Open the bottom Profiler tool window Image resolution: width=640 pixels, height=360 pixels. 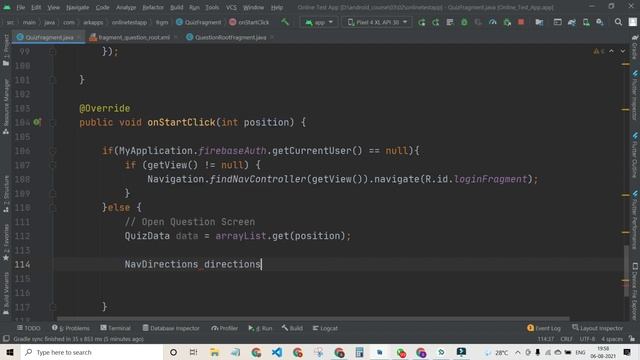224,328
